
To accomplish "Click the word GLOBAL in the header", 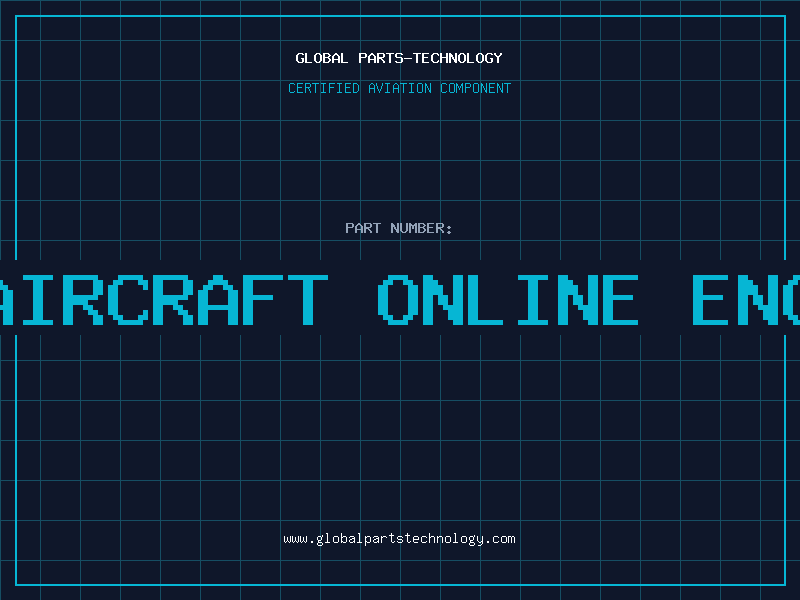I will 321,58.
